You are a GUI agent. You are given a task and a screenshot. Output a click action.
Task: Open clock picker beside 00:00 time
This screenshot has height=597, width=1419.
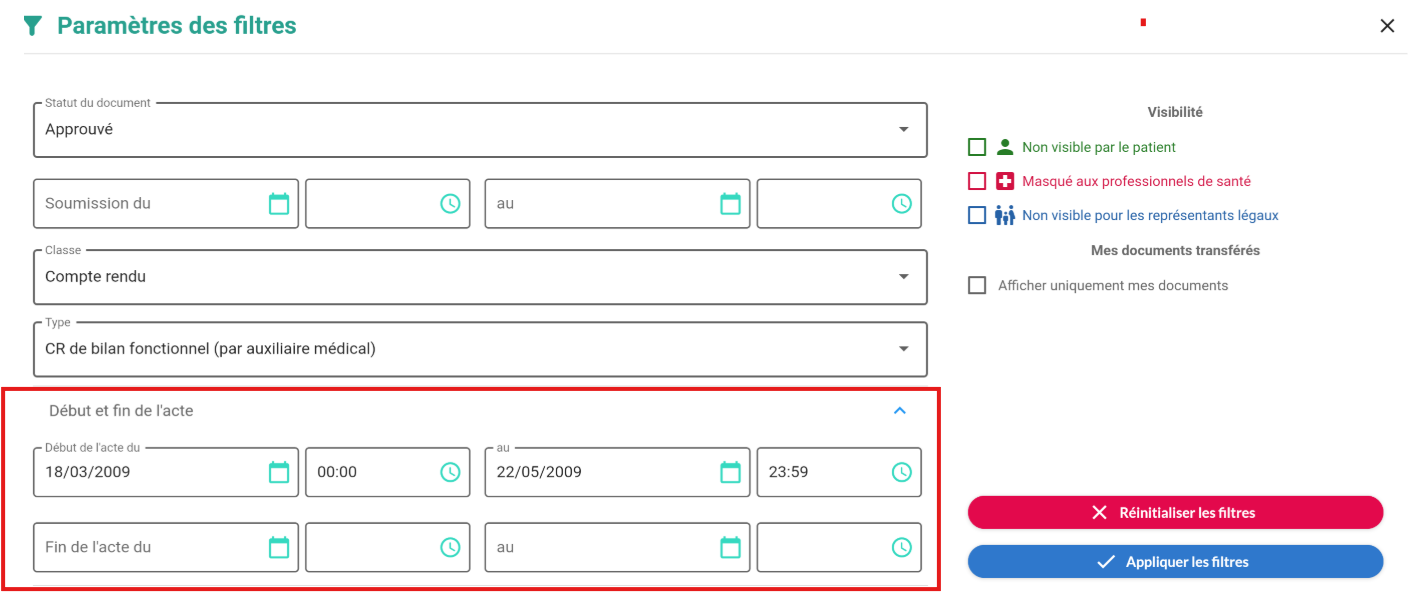tap(450, 472)
